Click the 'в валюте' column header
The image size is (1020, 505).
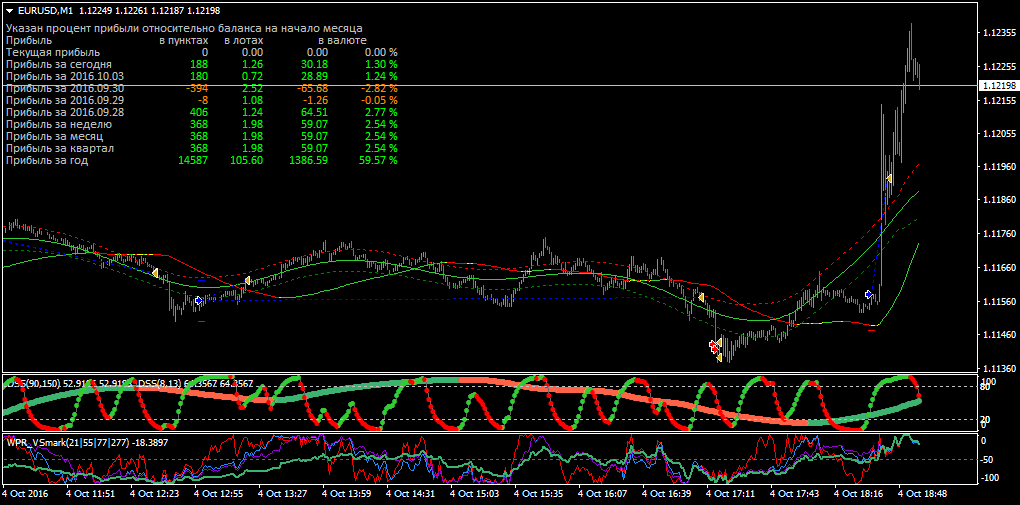[x=342, y=40]
